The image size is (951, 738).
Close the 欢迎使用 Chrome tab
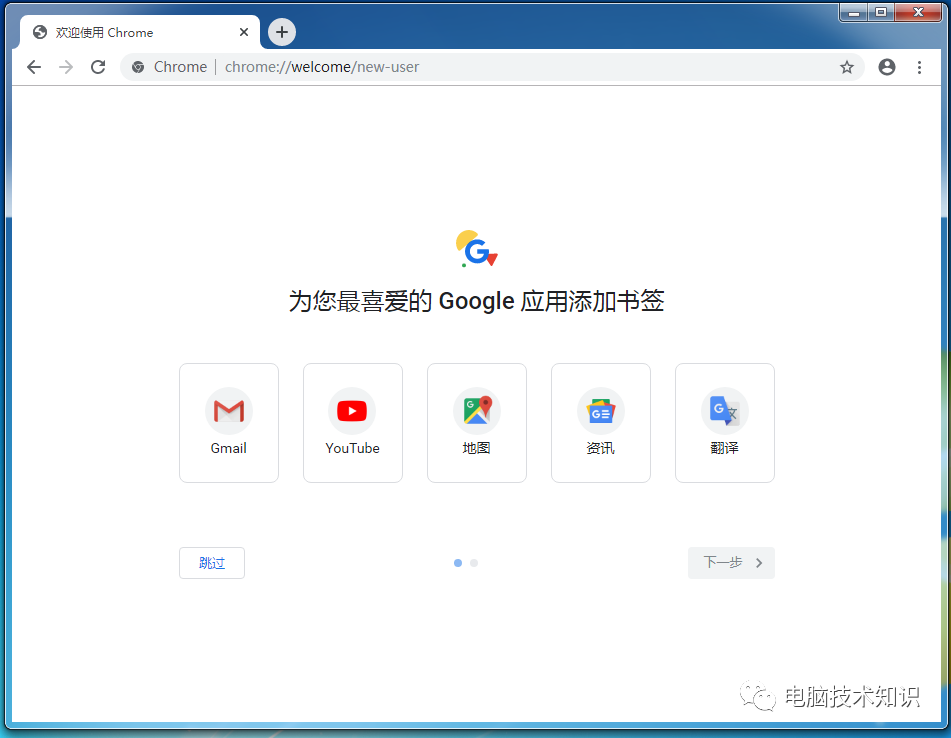(244, 32)
